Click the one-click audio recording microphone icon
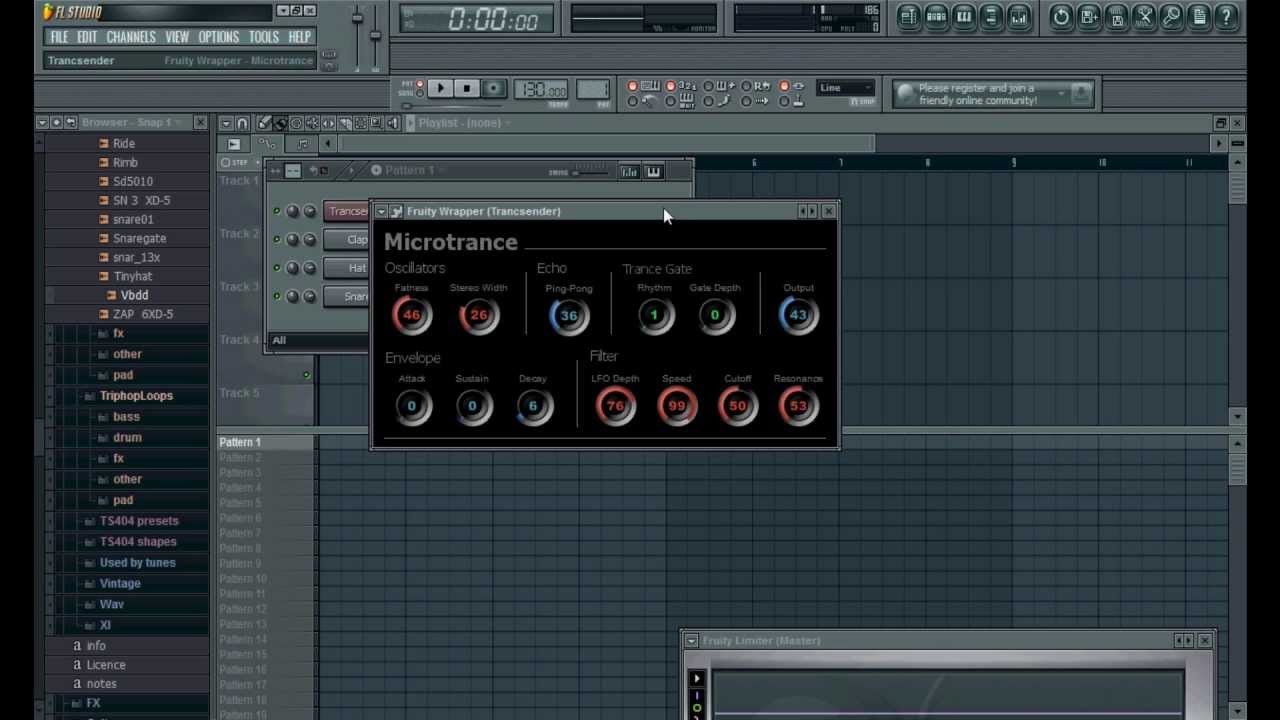Image resolution: width=1280 pixels, height=720 pixels. pyautogui.click(x=1171, y=16)
